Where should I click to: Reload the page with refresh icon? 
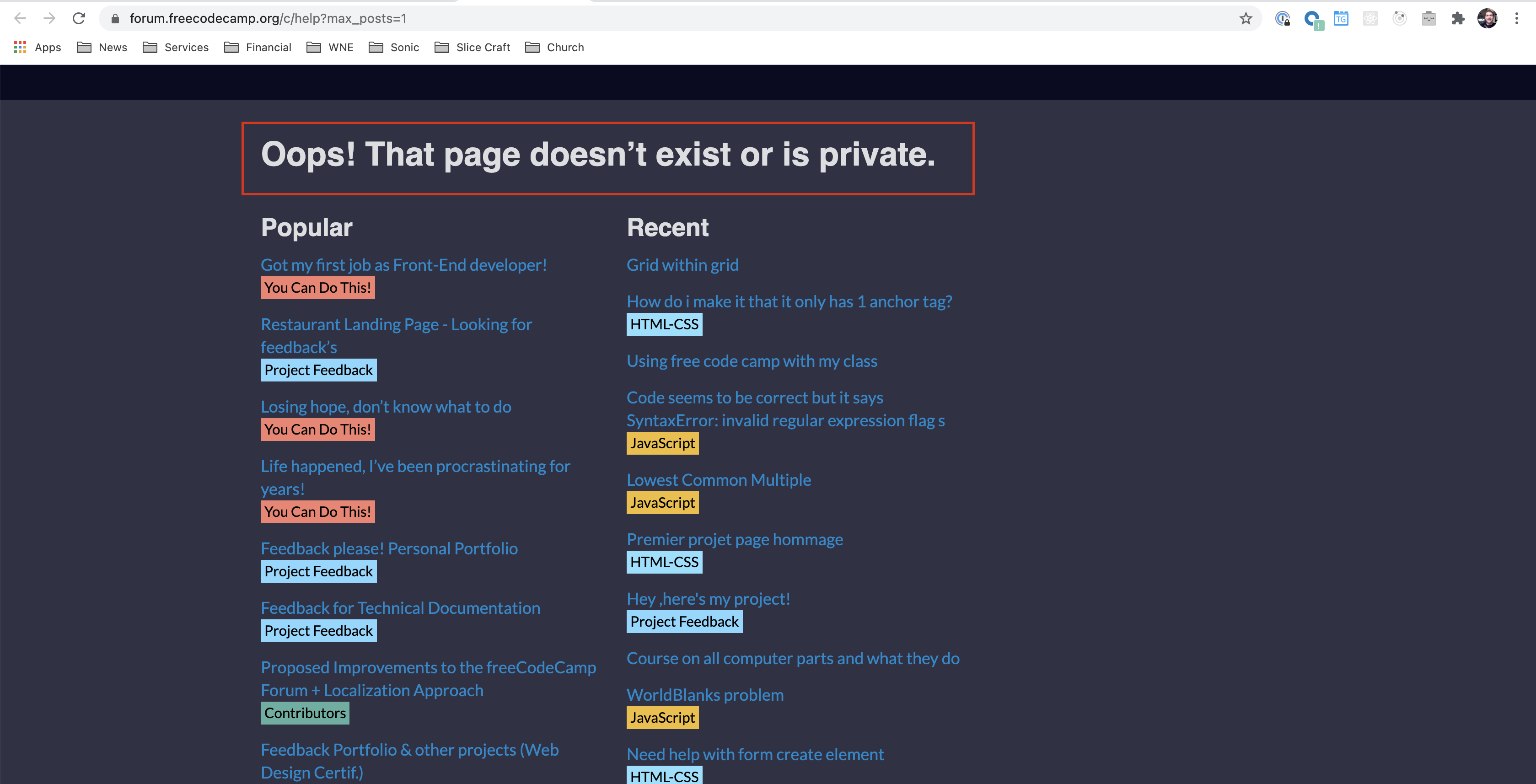(x=79, y=18)
